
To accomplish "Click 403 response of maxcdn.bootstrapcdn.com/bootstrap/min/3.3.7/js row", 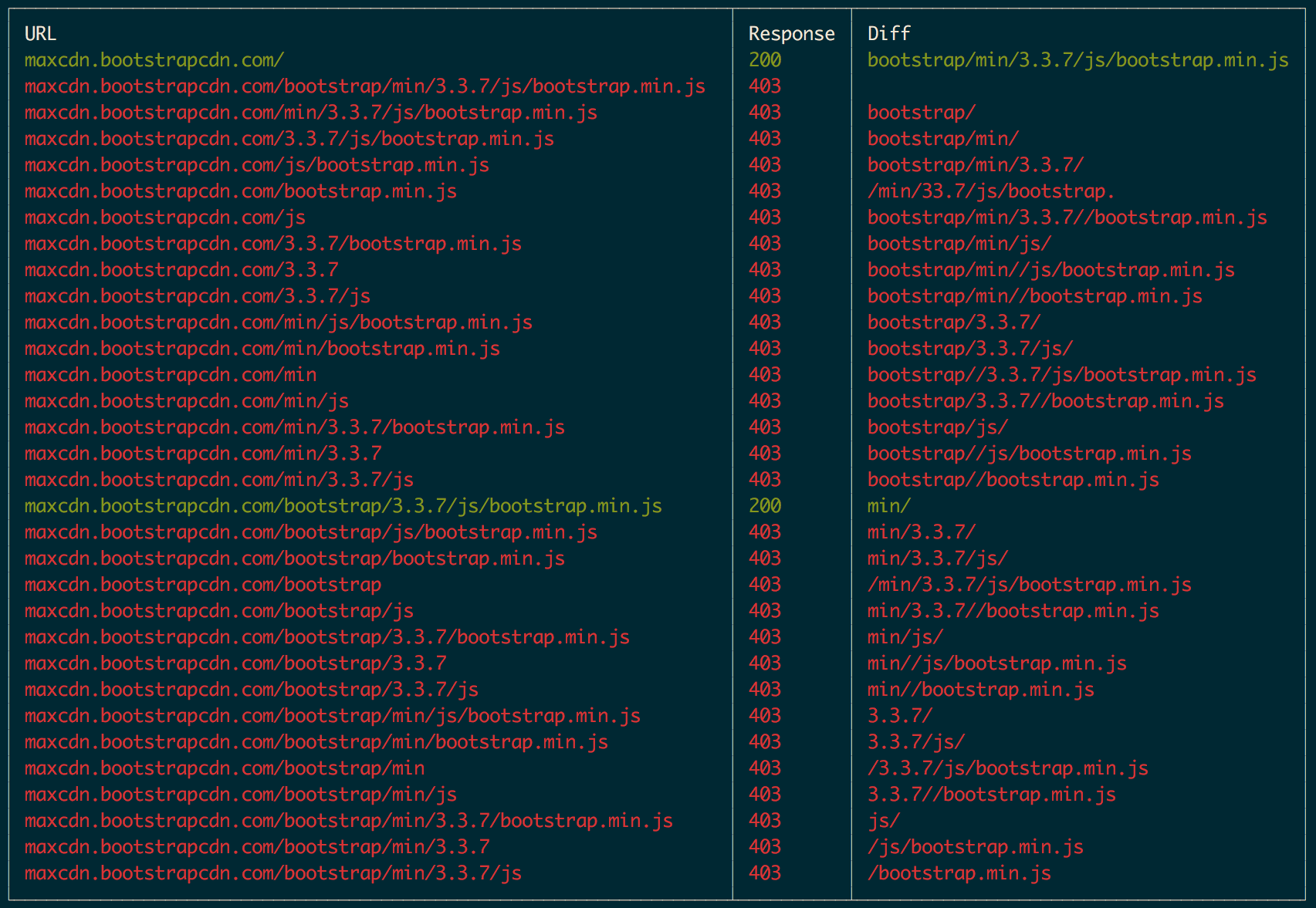I will click(765, 873).
